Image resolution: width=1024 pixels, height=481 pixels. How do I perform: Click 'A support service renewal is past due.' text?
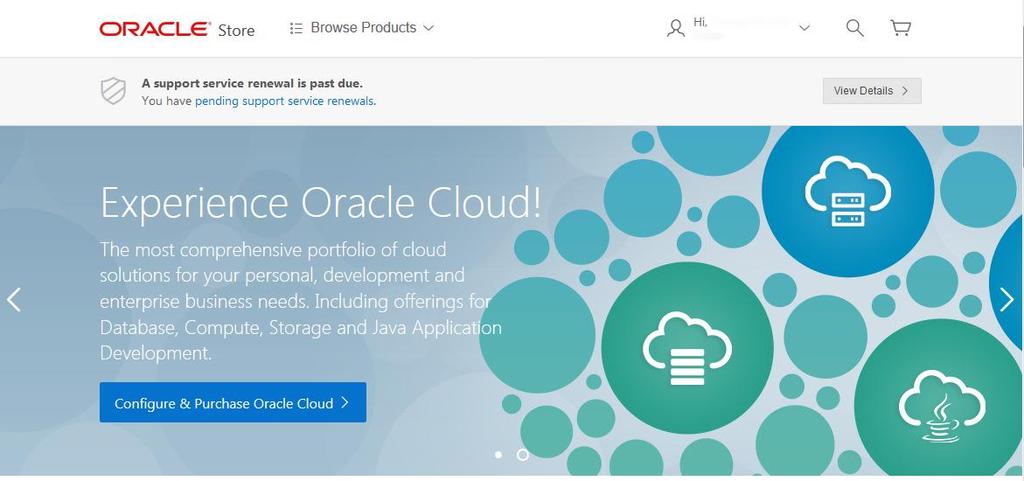point(252,84)
